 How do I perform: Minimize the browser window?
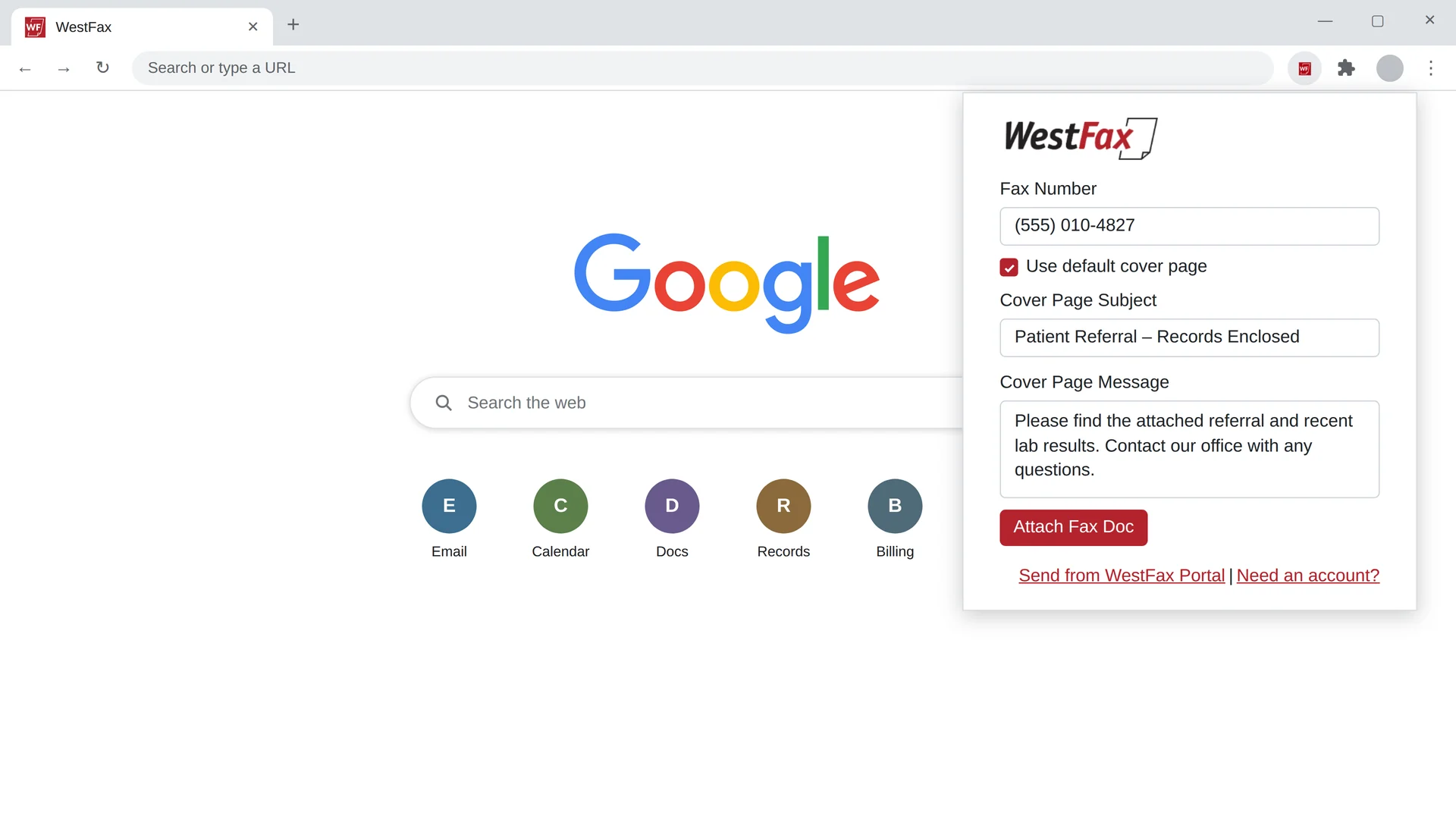(x=1325, y=21)
